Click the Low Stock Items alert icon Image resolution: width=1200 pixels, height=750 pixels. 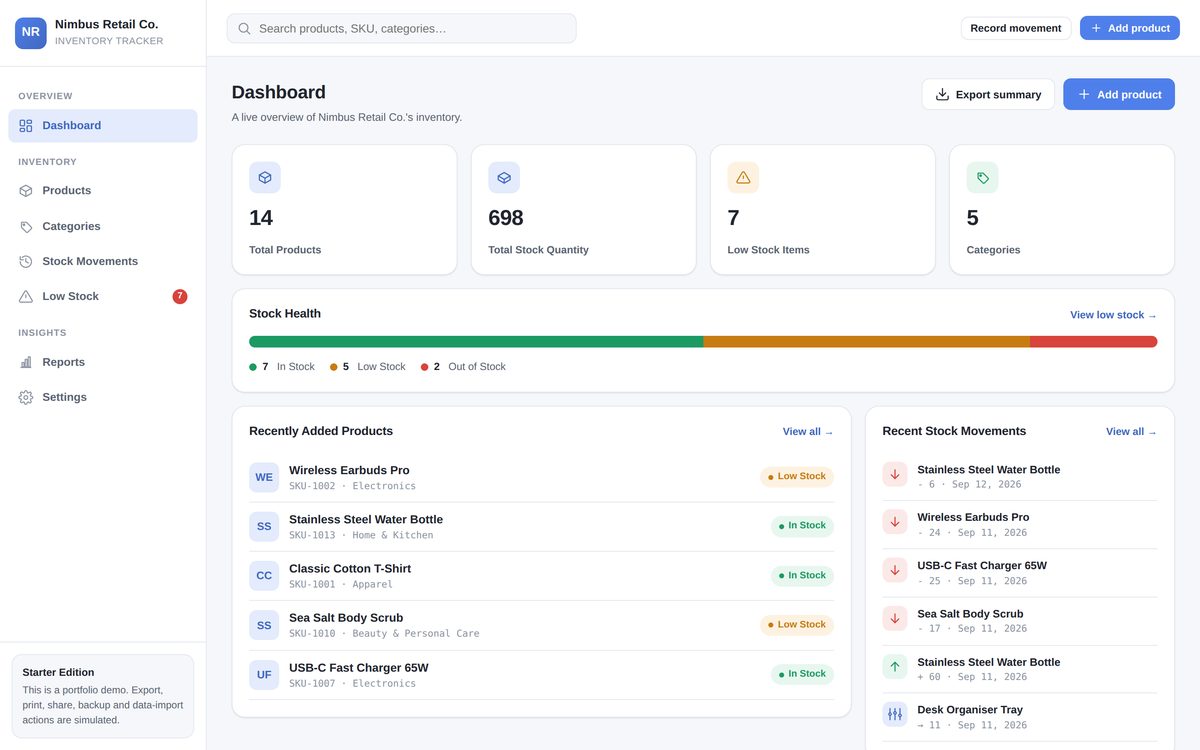click(743, 177)
